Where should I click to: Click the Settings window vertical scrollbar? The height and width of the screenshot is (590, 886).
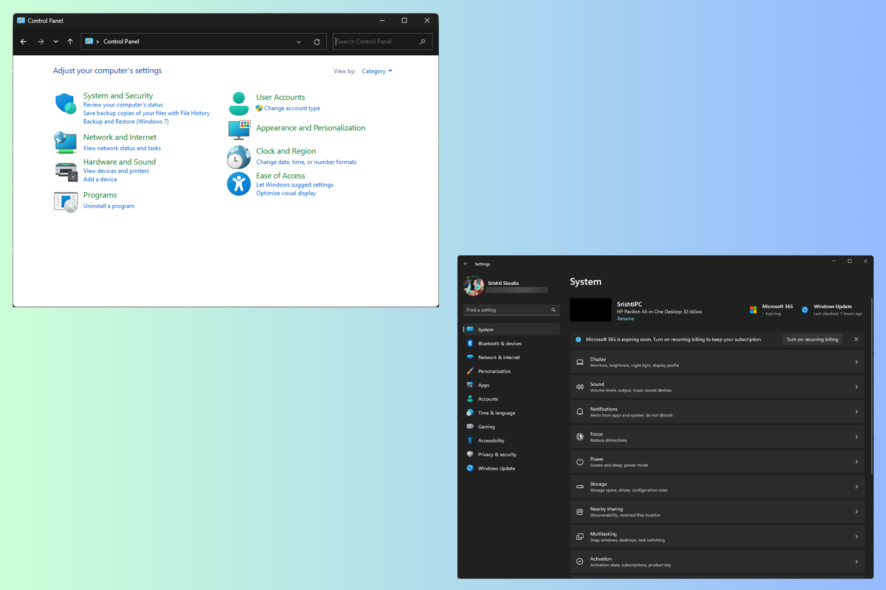[x=871, y=387]
